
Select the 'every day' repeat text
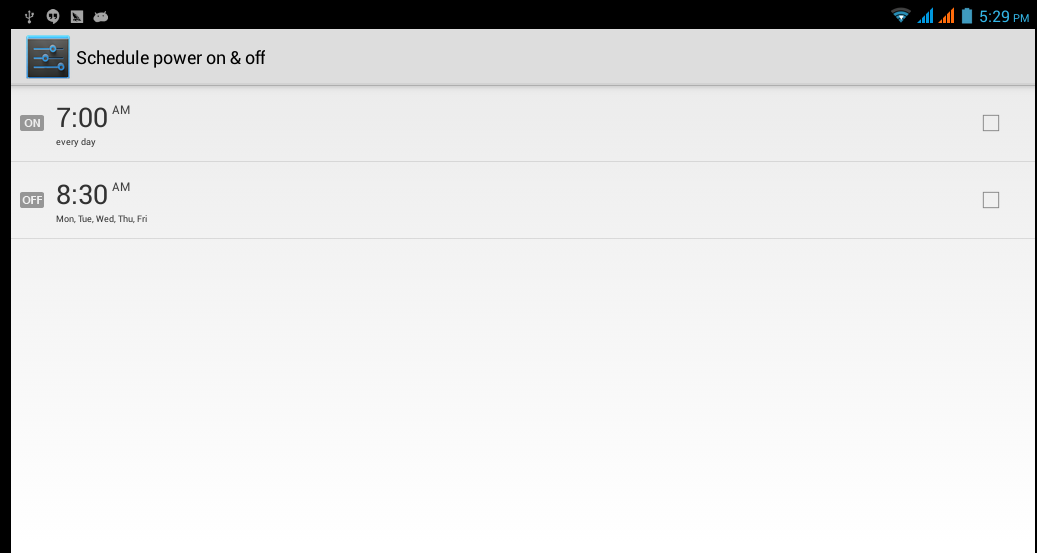pos(75,142)
